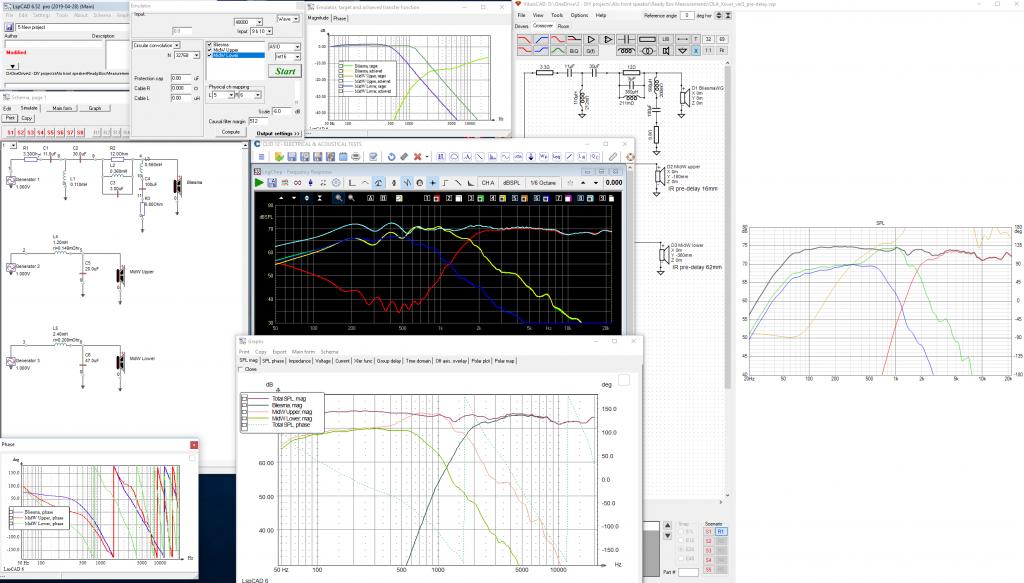
Task: Switch to the Group delay tab in Graphs
Action: coord(388,360)
